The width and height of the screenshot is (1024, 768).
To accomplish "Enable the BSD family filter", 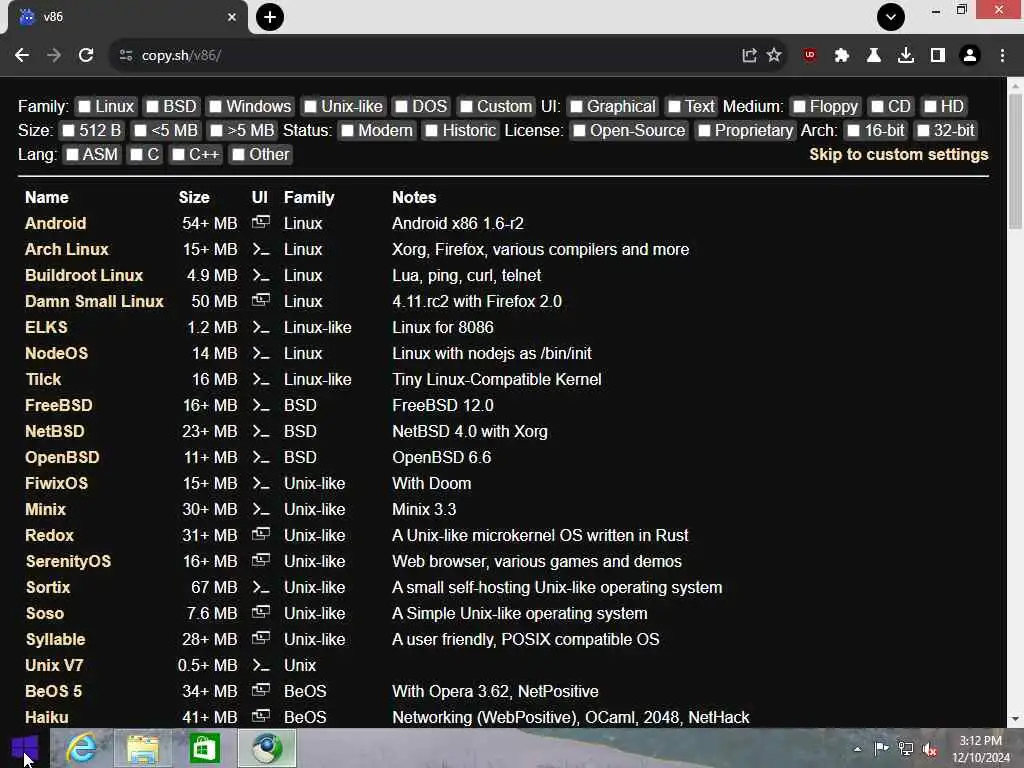I will (x=152, y=106).
